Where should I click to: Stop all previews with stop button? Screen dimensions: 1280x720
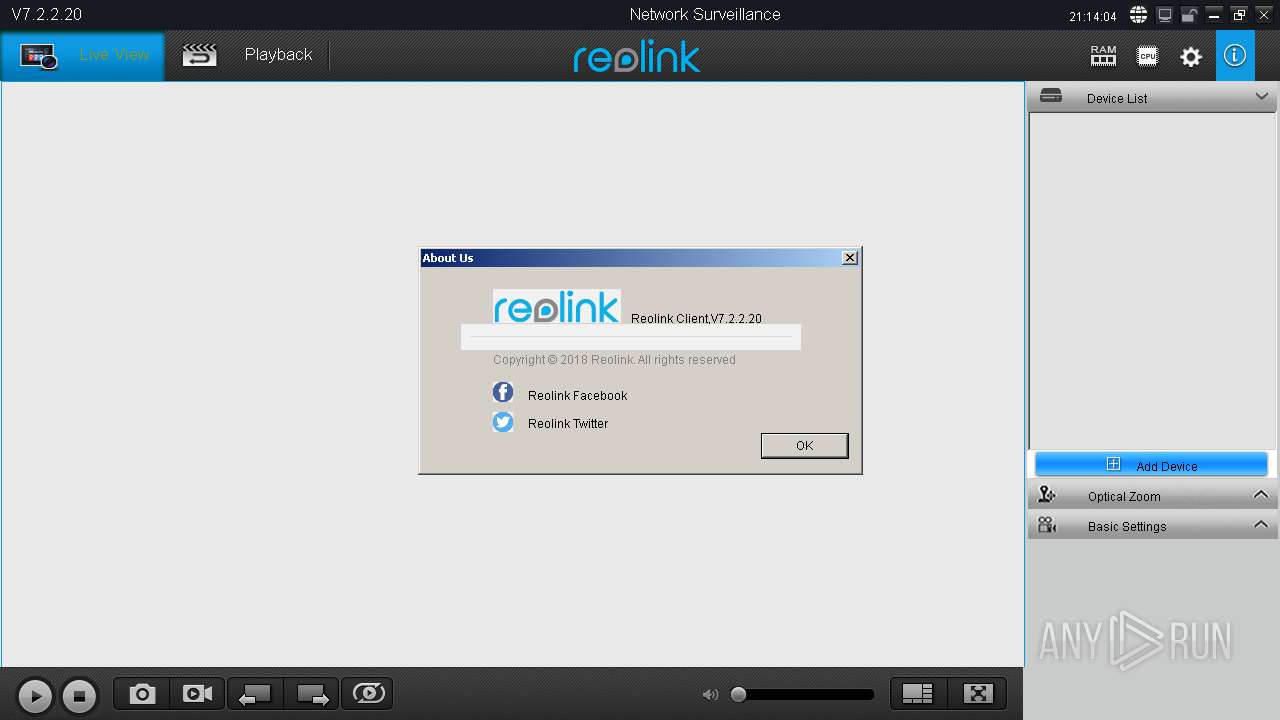(79, 696)
